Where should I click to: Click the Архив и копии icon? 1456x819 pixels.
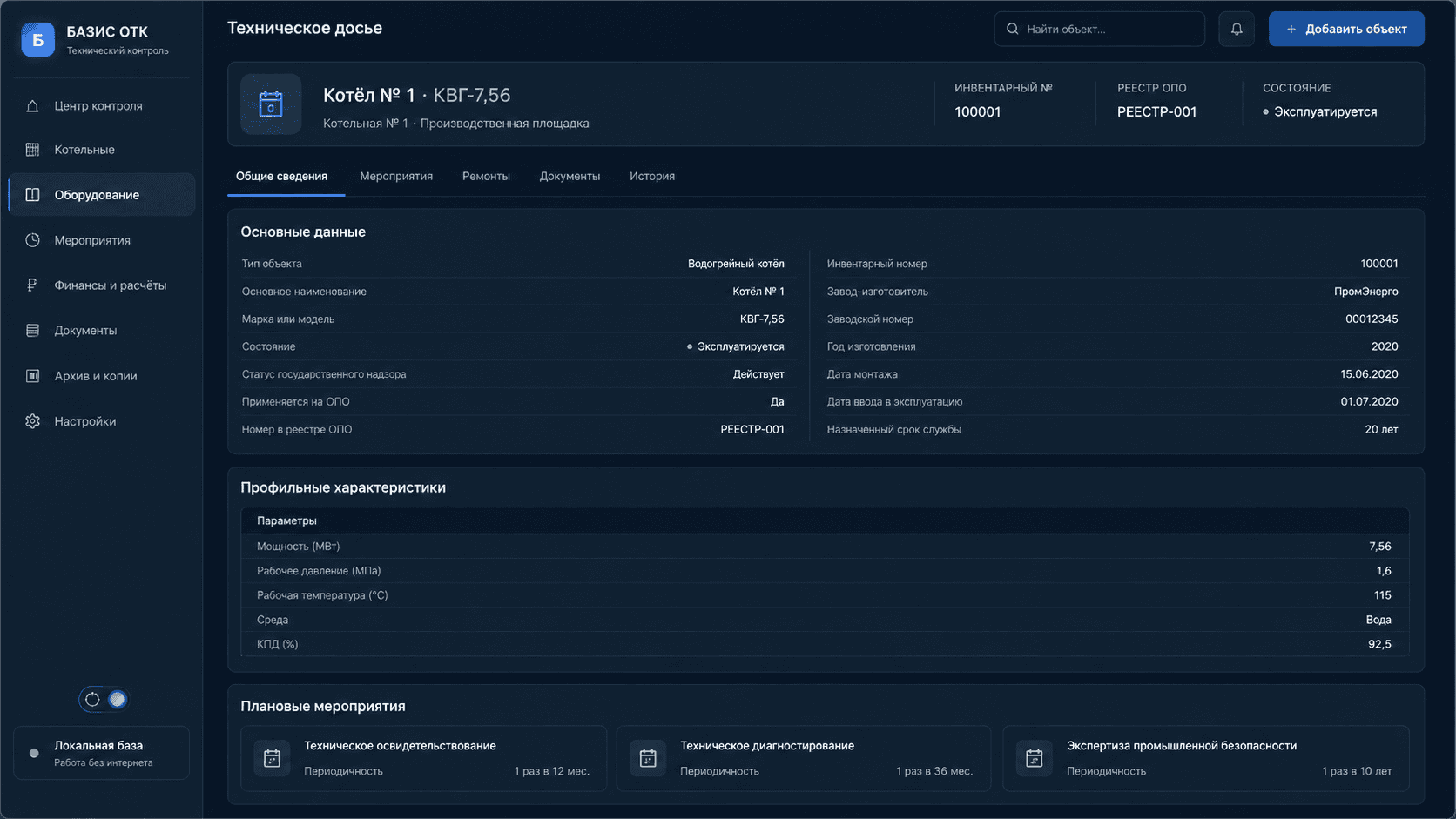point(32,376)
